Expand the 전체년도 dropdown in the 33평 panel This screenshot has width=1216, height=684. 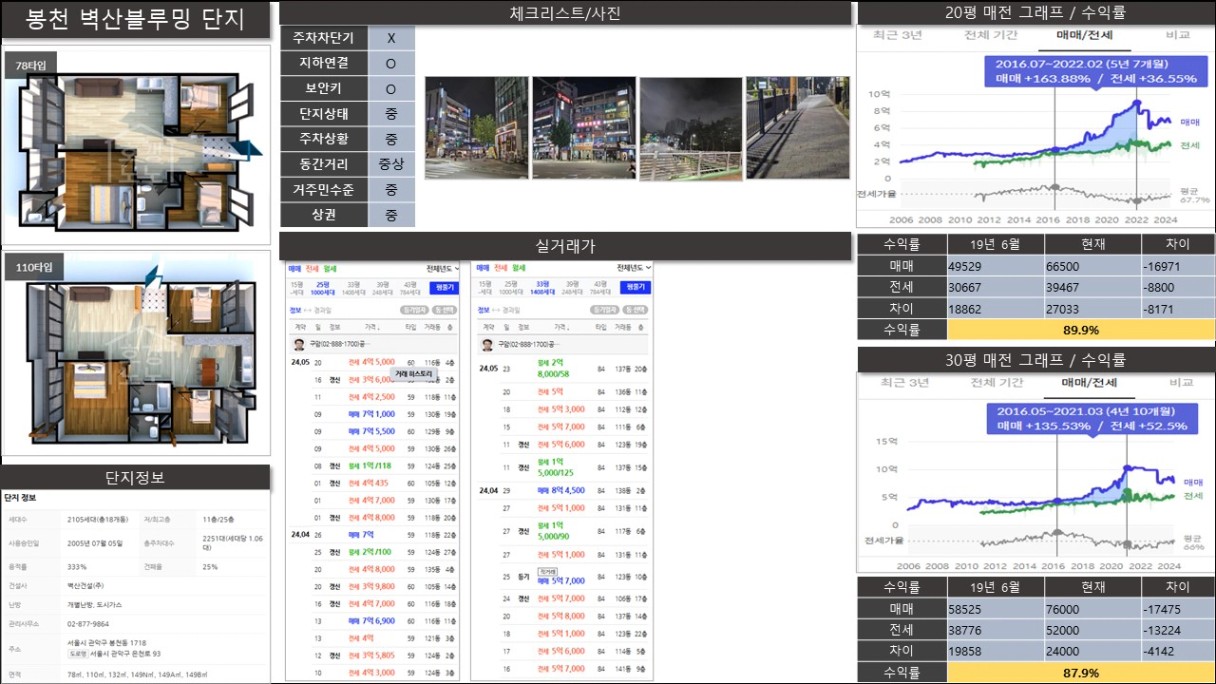[x=634, y=268]
